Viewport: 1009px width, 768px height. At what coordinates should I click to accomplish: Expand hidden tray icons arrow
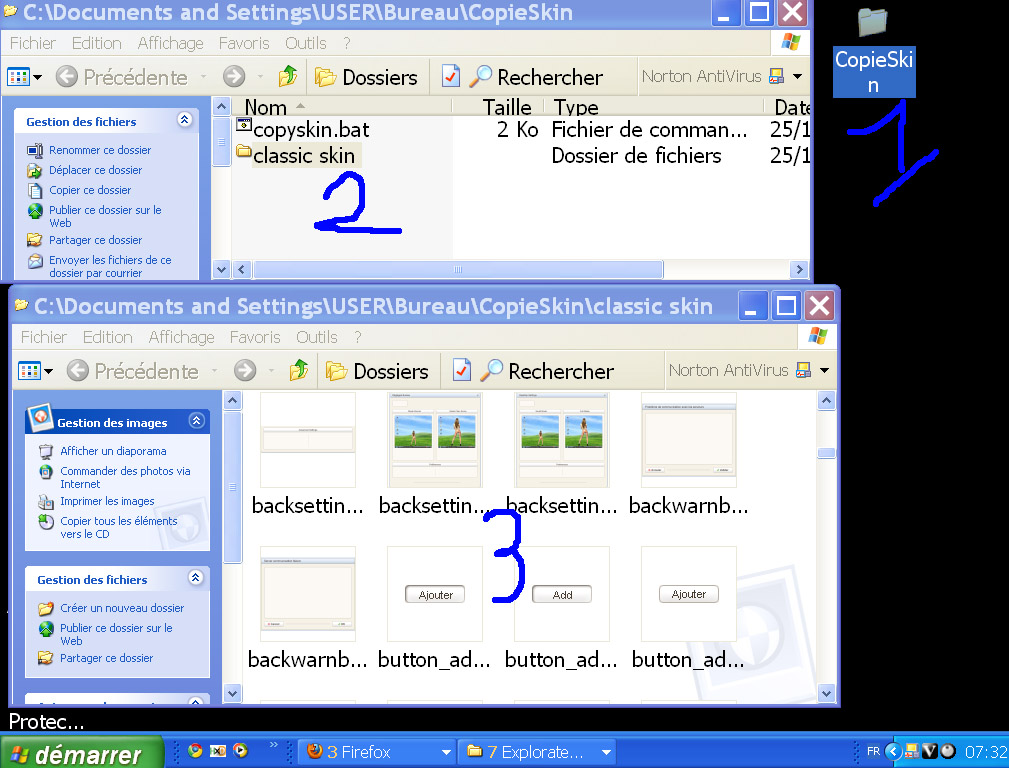[x=893, y=751]
